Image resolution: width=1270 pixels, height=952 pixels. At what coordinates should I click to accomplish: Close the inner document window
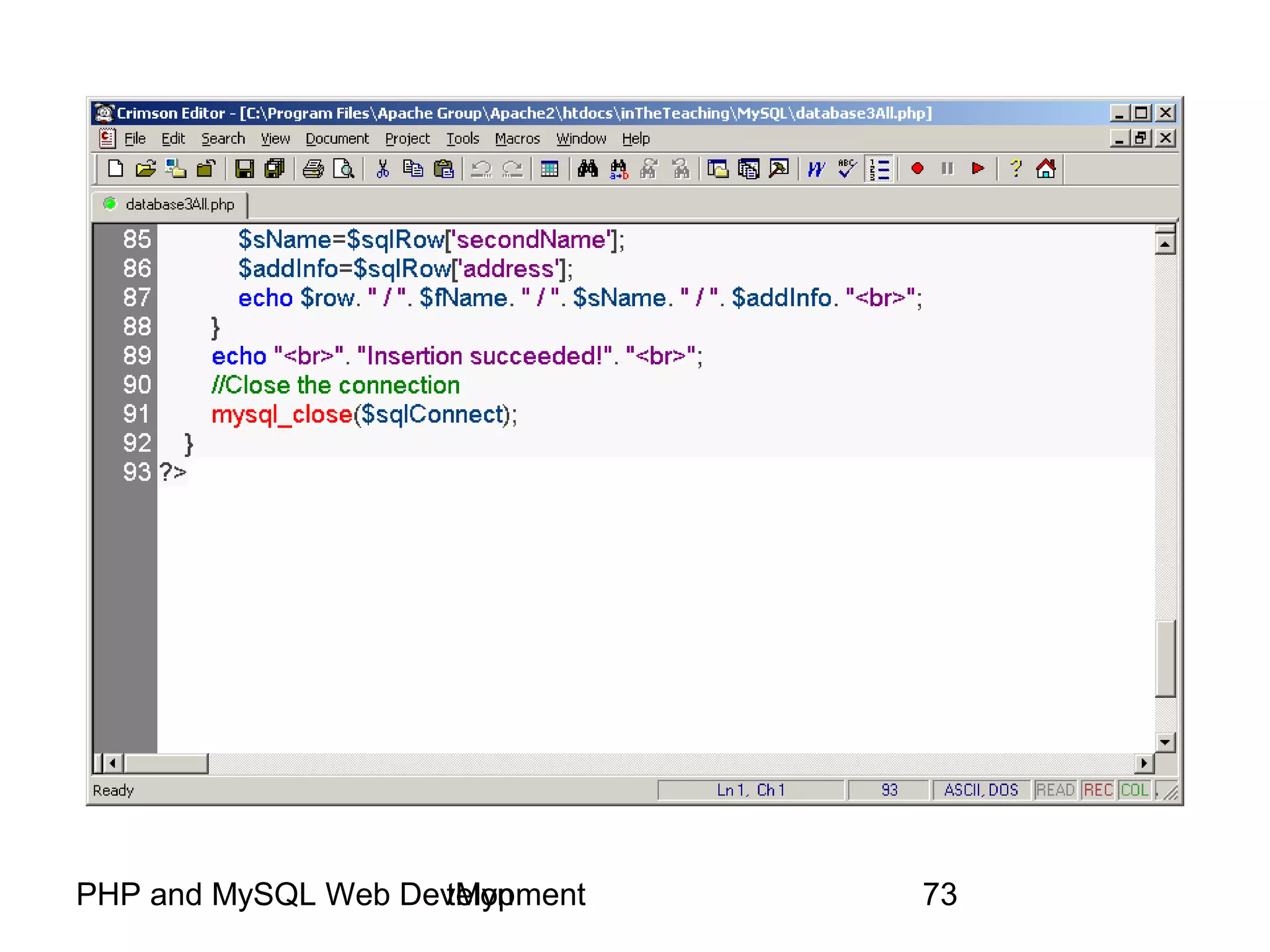coord(1165,138)
